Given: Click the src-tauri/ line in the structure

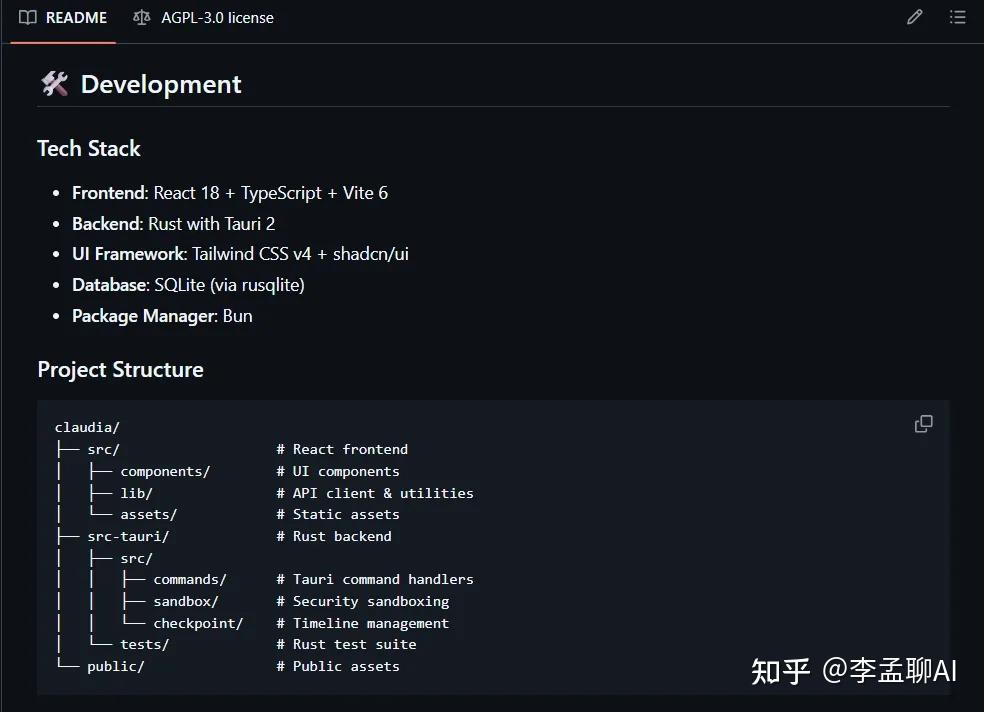Looking at the screenshot, I should [x=128, y=536].
